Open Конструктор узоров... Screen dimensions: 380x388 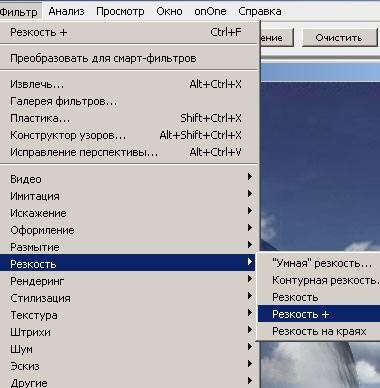pos(129,135)
